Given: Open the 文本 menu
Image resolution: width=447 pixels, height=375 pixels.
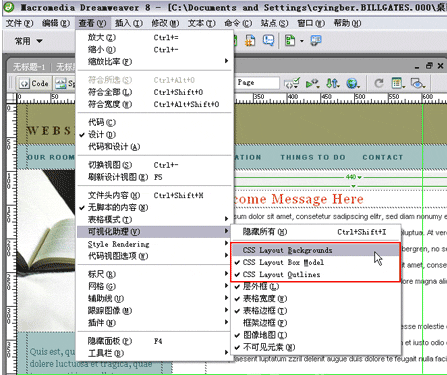Looking at the screenshot, I should 201,23.
